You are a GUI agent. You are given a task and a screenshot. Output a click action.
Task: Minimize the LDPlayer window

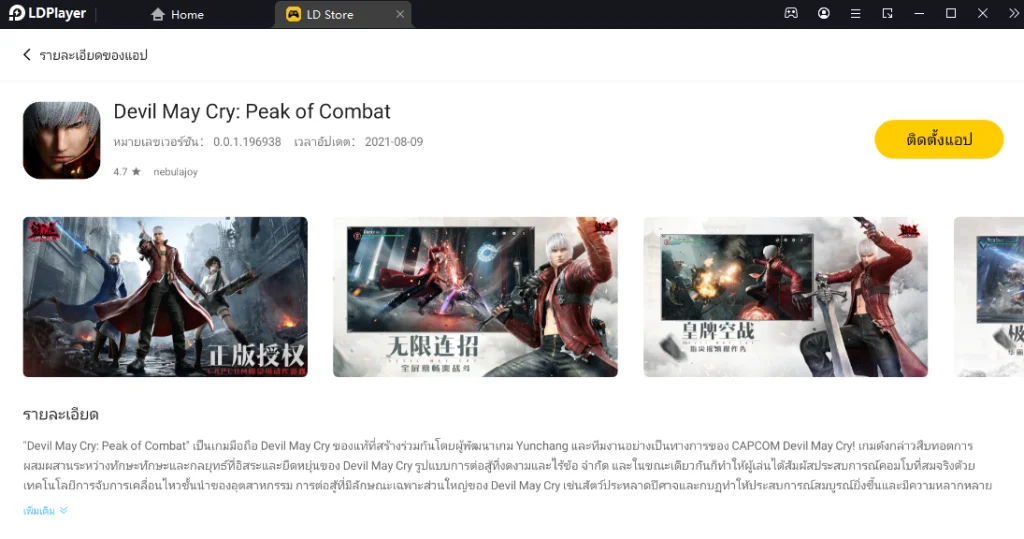pos(919,13)
